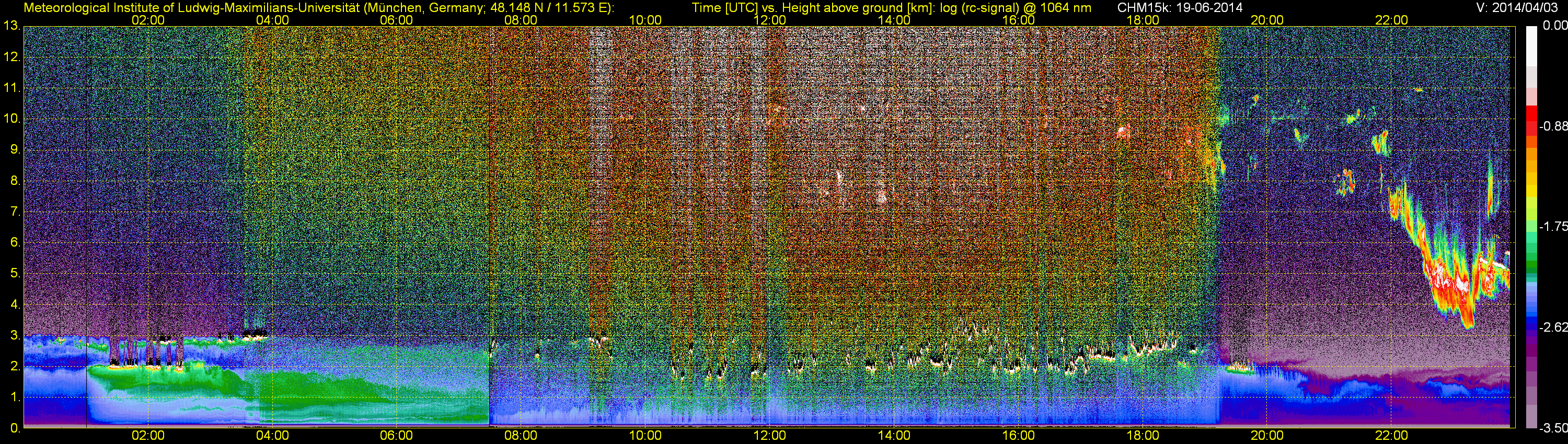Click the 10 km label on the height axis

click(x=11, y=119)
